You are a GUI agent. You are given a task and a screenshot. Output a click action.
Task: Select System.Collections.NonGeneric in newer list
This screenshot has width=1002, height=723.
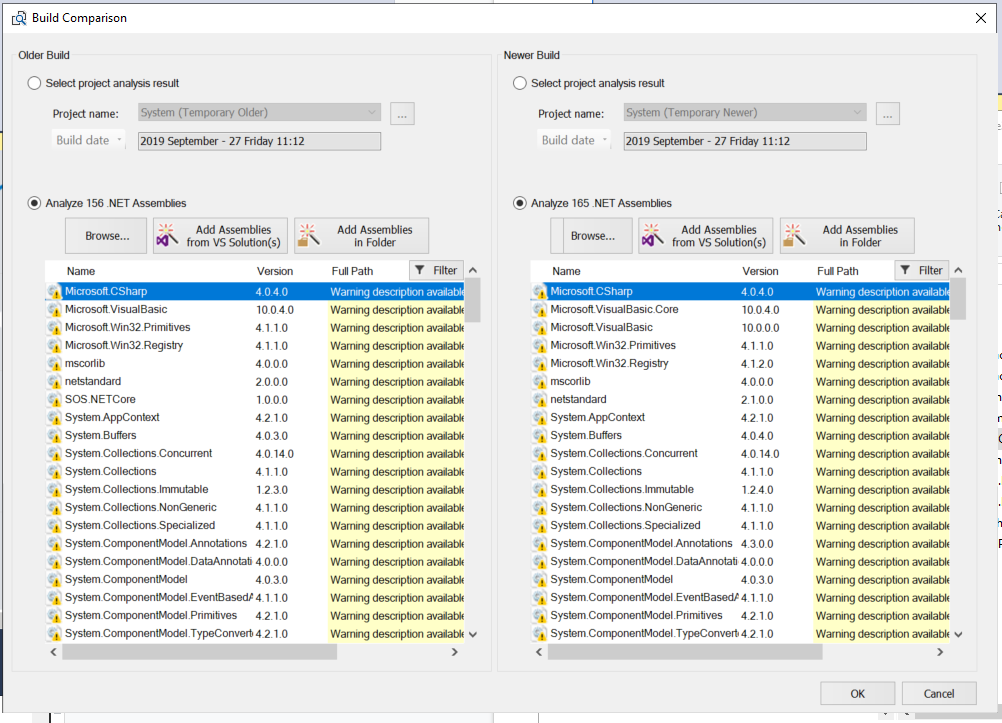pos(741,508)
